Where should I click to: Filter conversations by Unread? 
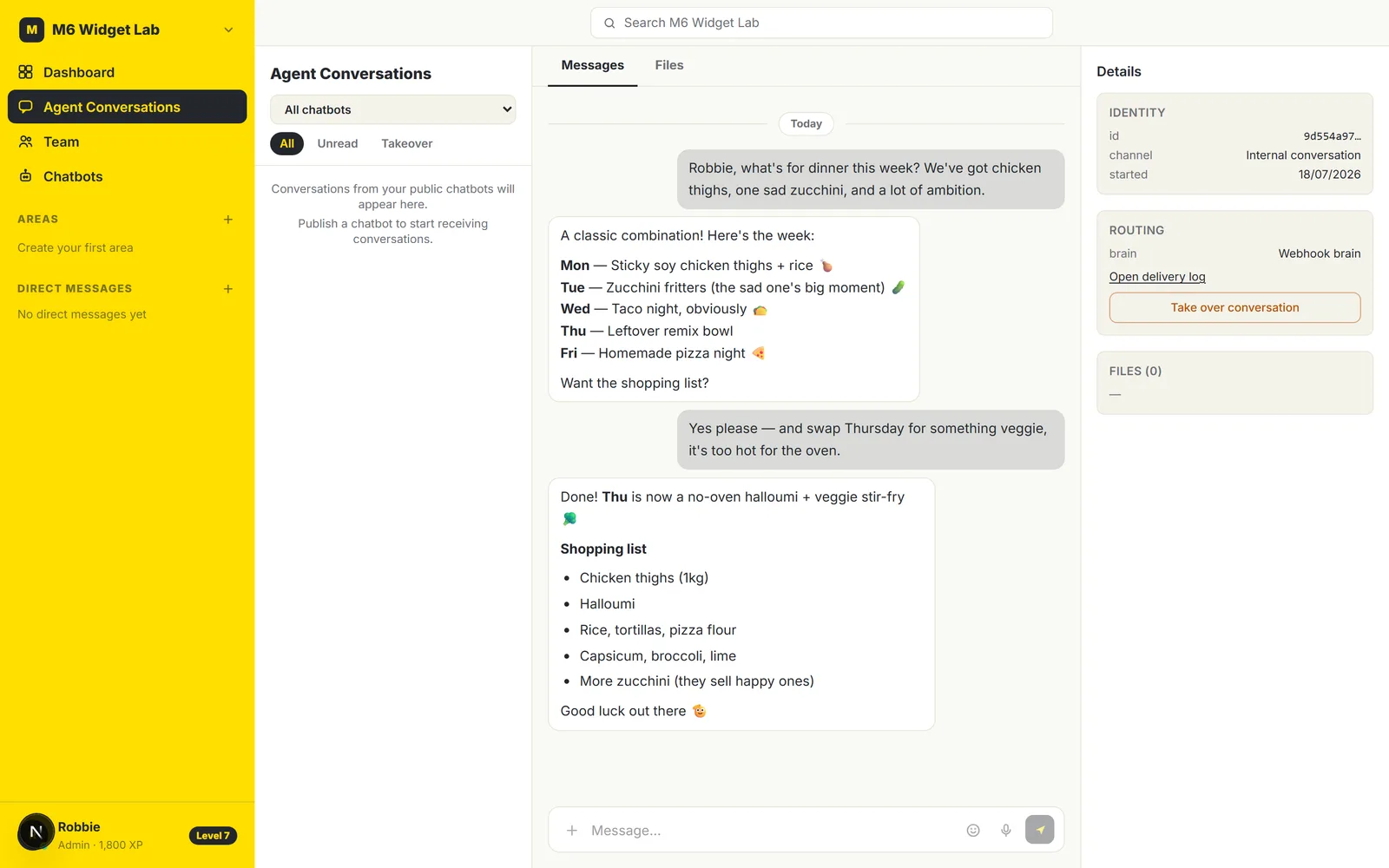[x=338, y=144]
